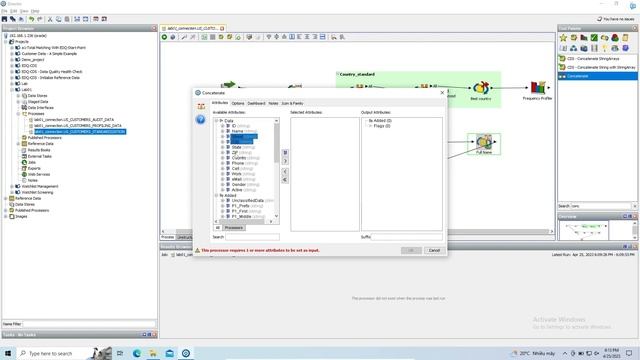Select the UnclassifiedData attribute in list
This screenshot has height=360, width=640.
[247, 201]
